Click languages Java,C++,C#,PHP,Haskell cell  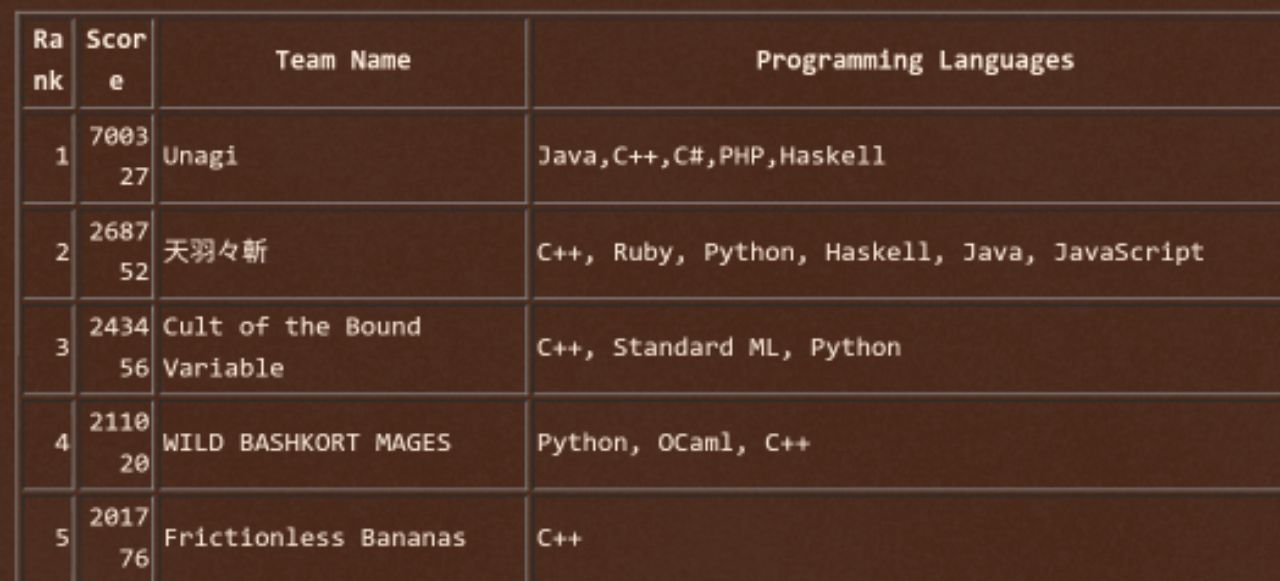tap(906, 158)
